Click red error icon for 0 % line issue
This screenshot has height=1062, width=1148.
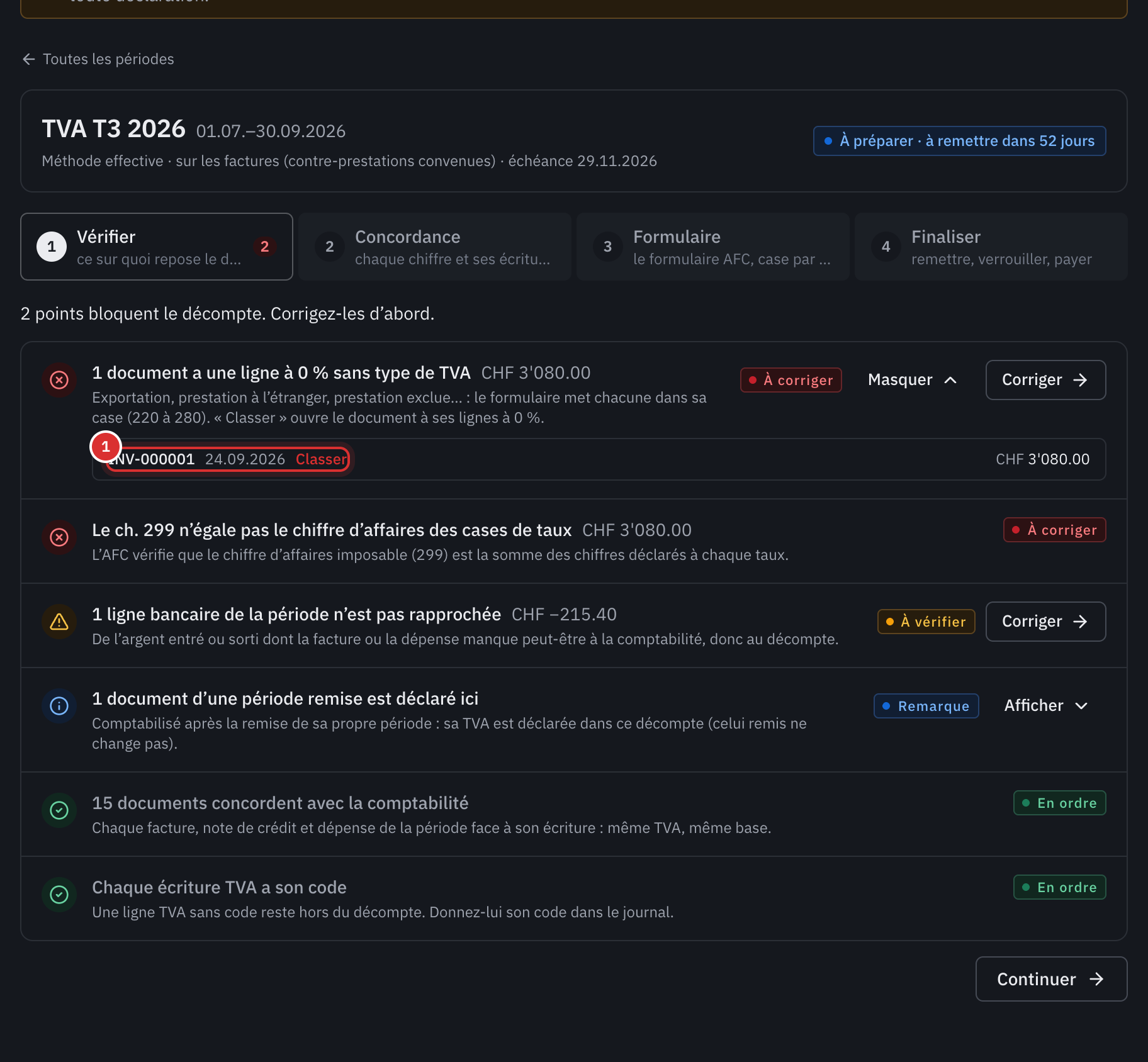point(59,380)
